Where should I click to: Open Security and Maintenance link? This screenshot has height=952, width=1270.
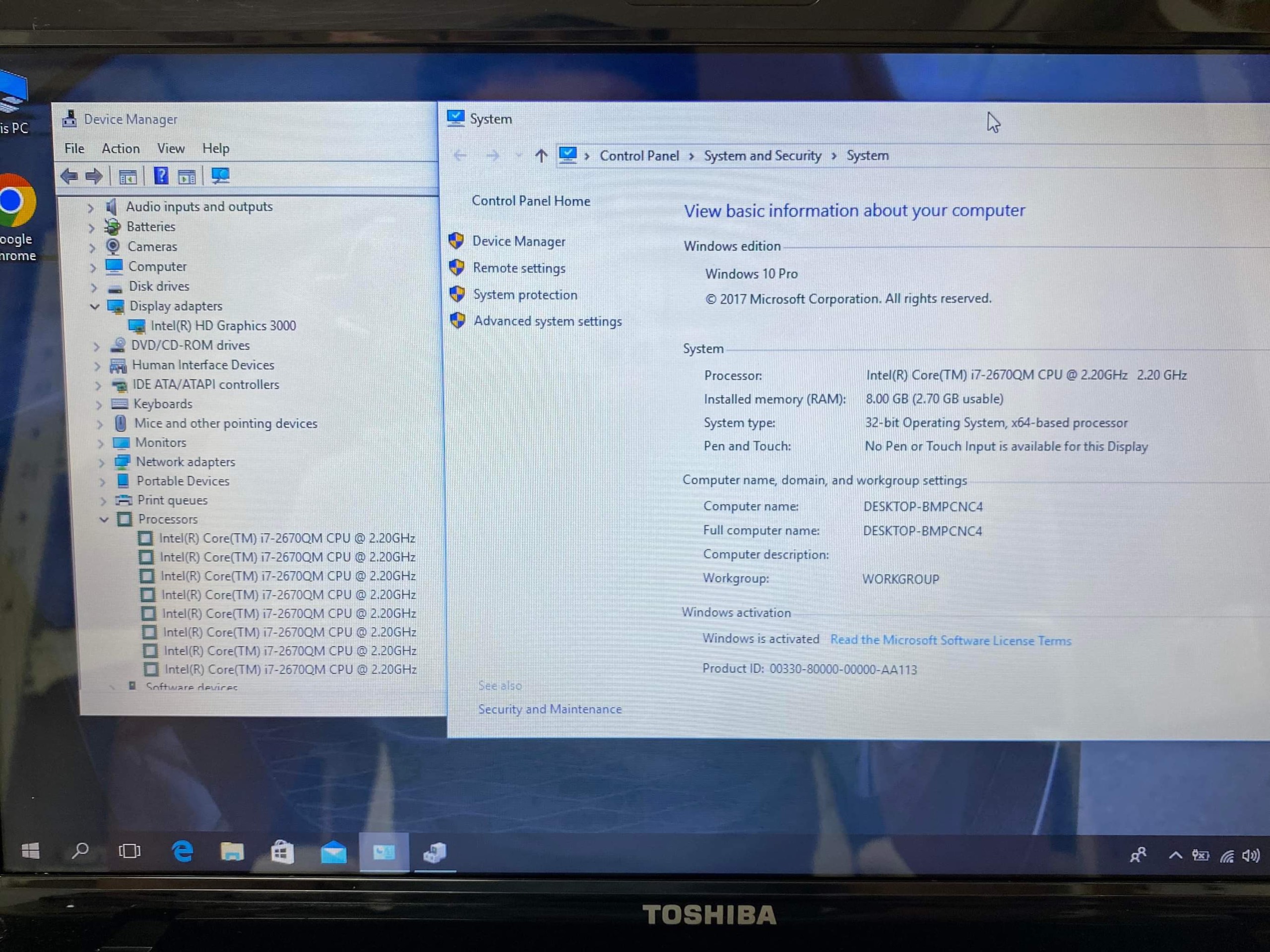(550, 709)
